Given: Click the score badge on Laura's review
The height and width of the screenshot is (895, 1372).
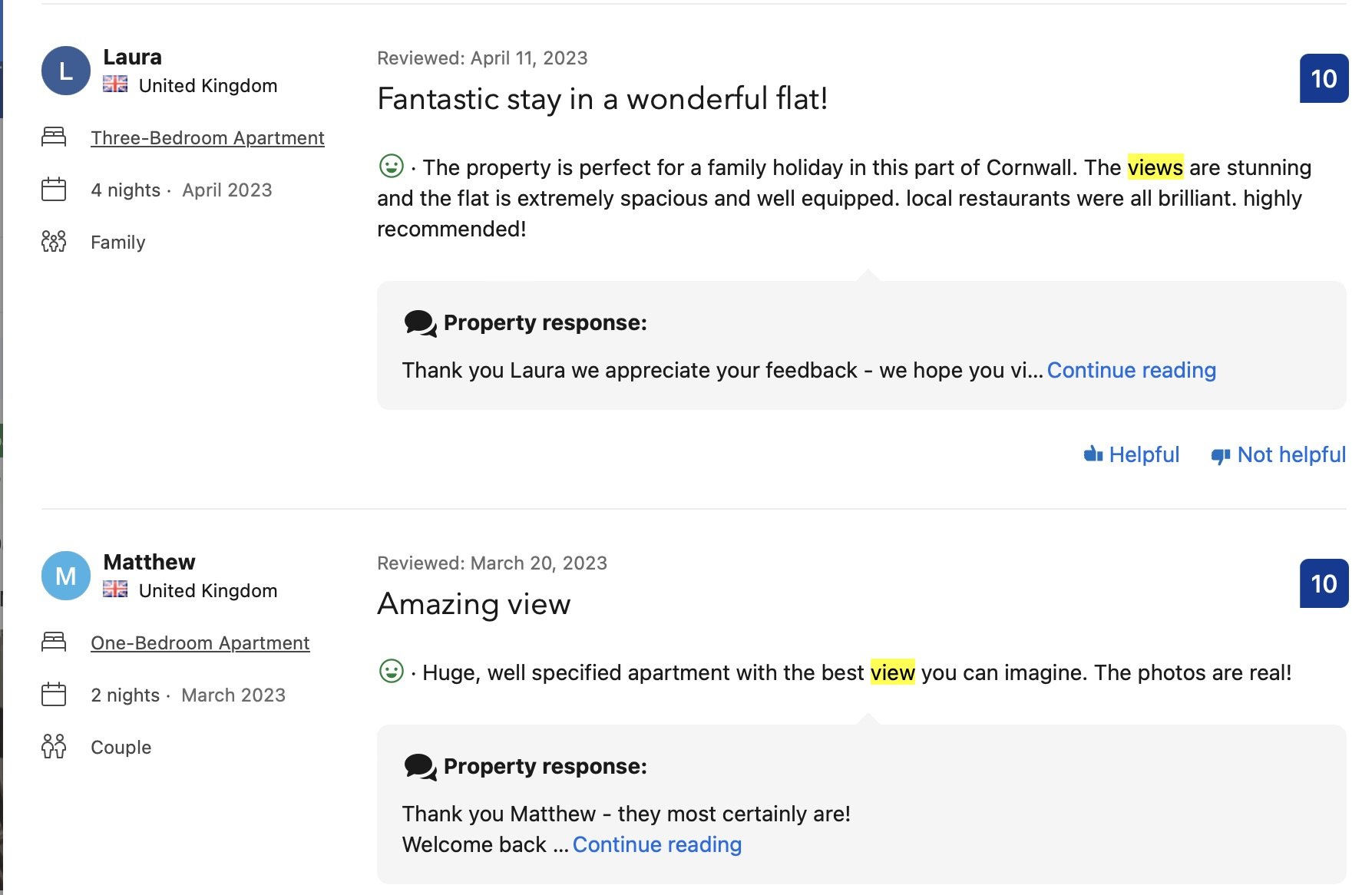Looking at the screenshot, I should click(1324, 78).
